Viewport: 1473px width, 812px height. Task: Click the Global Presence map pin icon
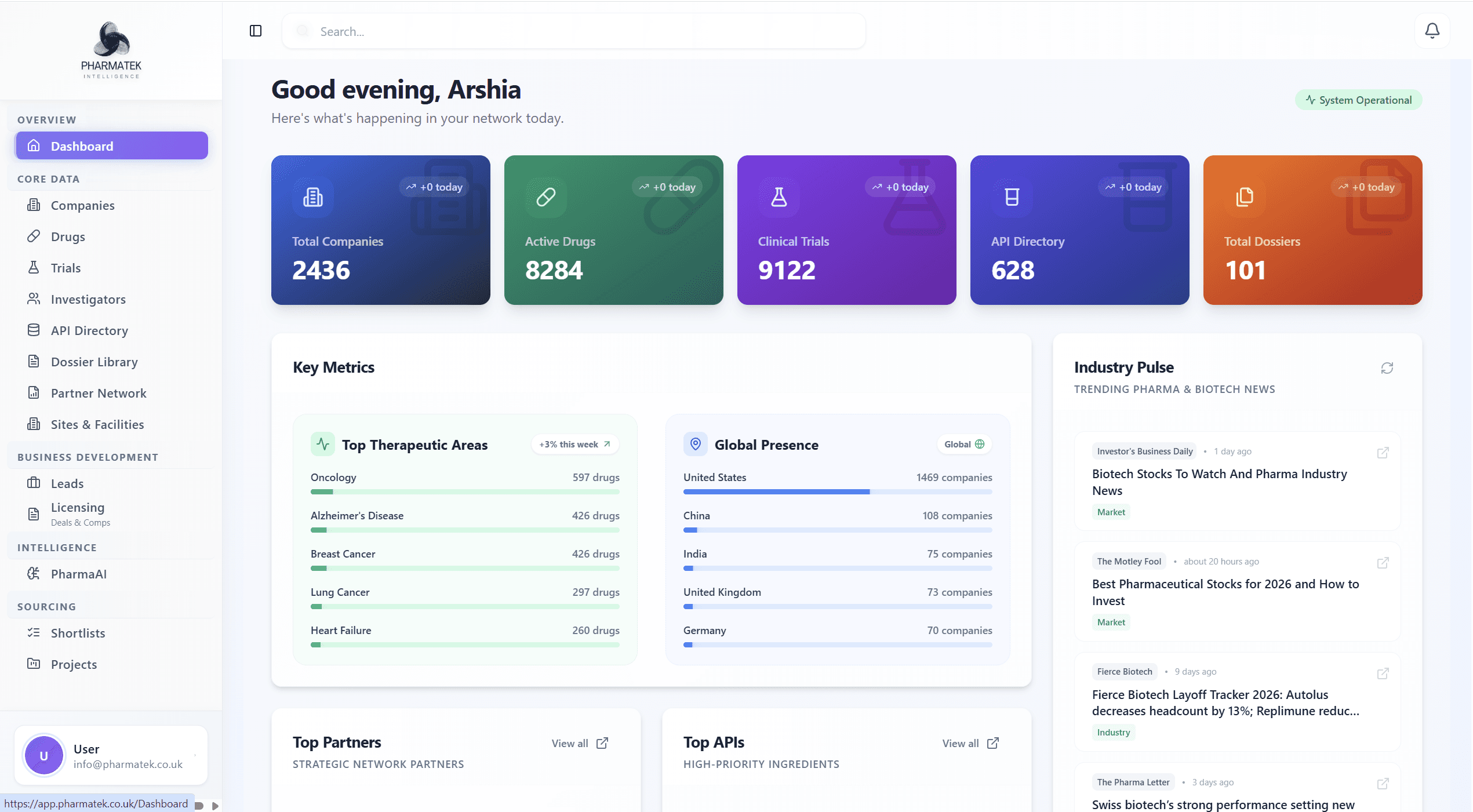[696, 445]
